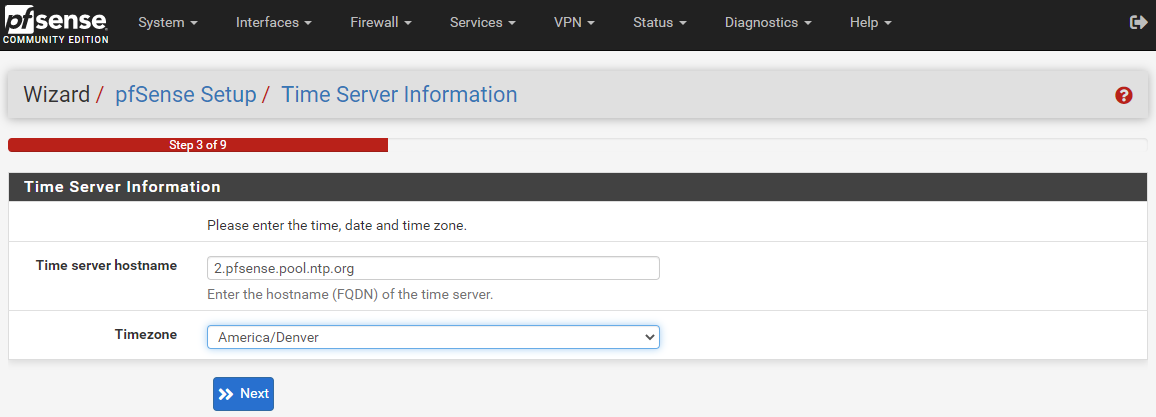Open the Firewall menu
Image resolution: width=1156 pixels, height=417 pixels.
(380, 23)
